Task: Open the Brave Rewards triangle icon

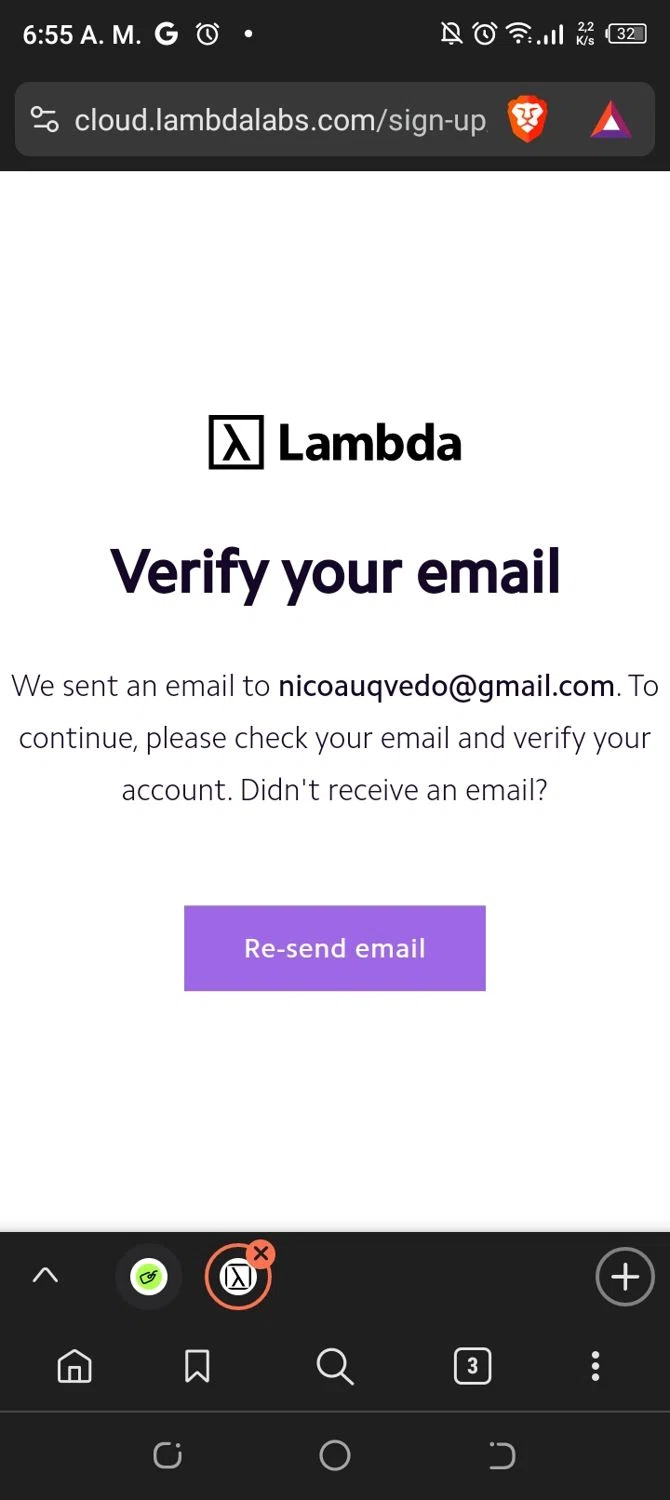Action: pos(610,121)
